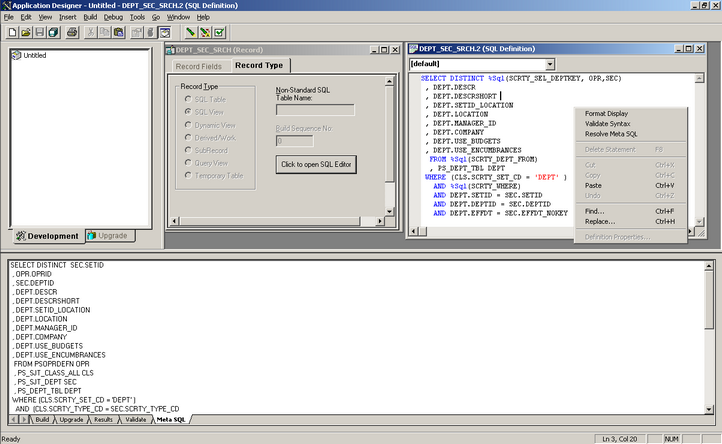Toggle the Output Window toolbar icon
Image resolution: width=722 pixels, height=444 pixels.
tap(165, 32)
